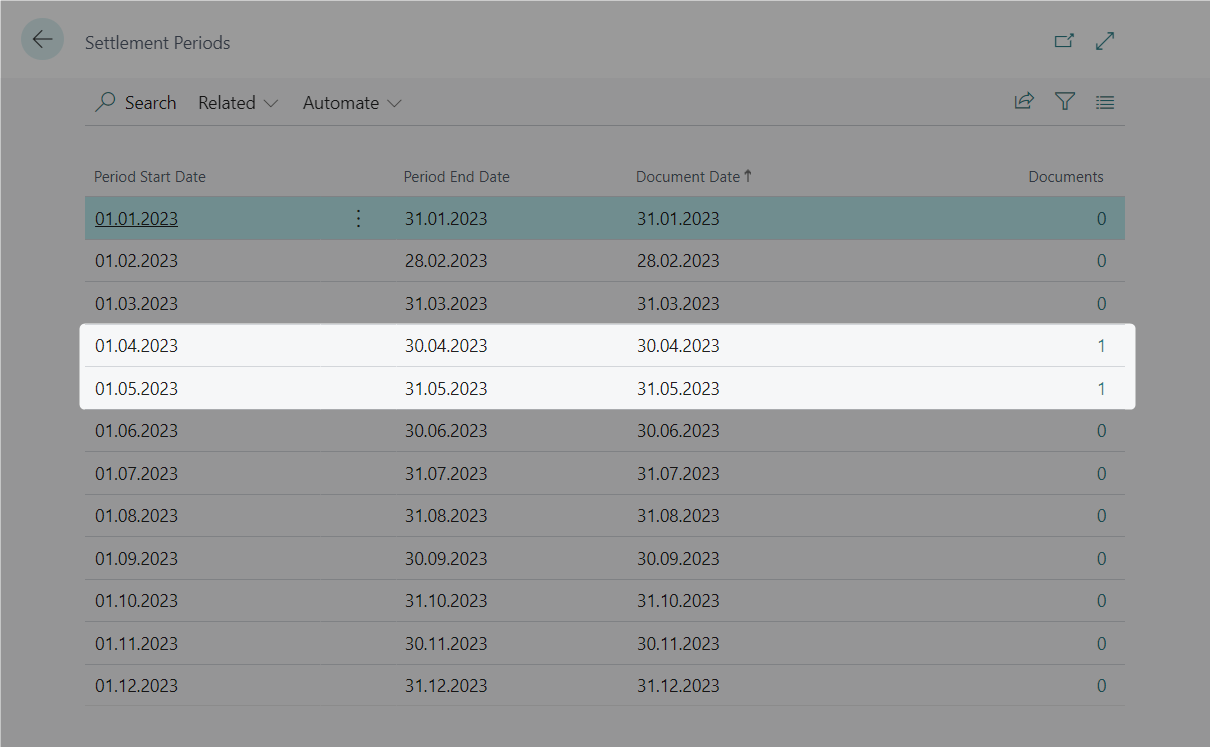Click the Search magnifier icon
The width and height of the screenshot is (1210, 747).
pos(105,102)
